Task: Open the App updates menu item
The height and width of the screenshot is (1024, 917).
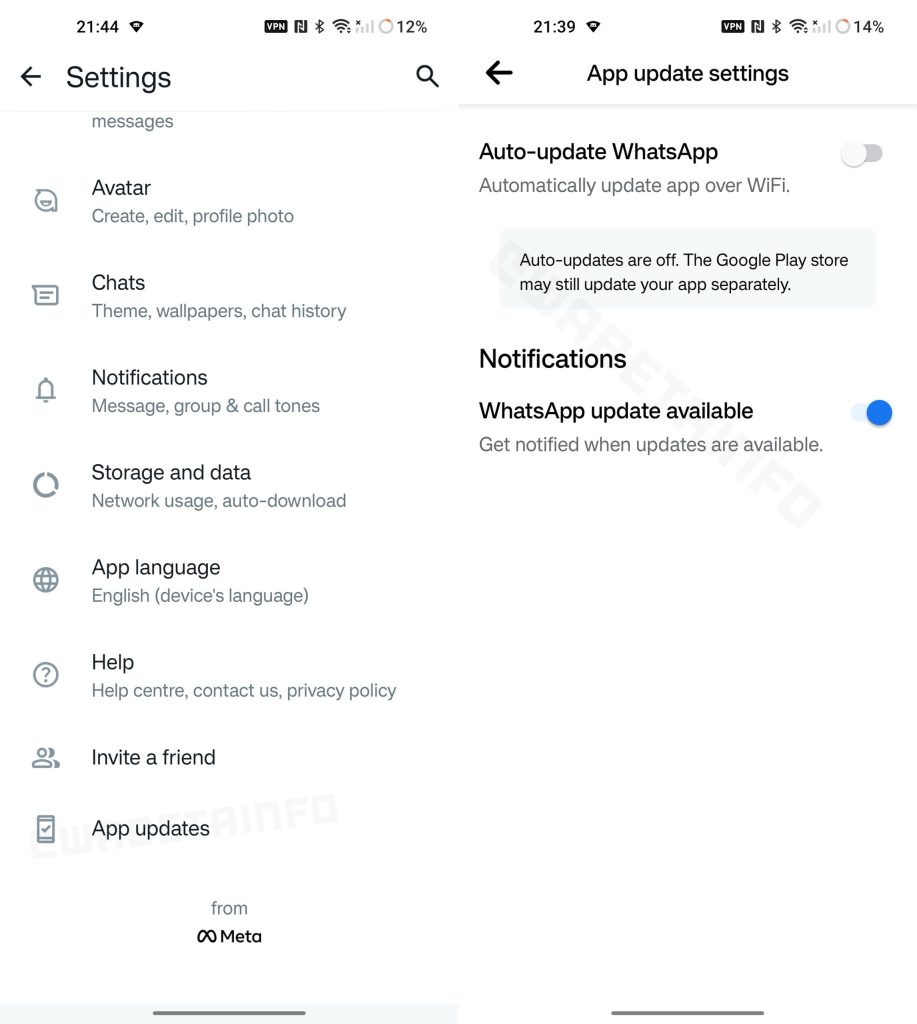Action: point(229,829)
